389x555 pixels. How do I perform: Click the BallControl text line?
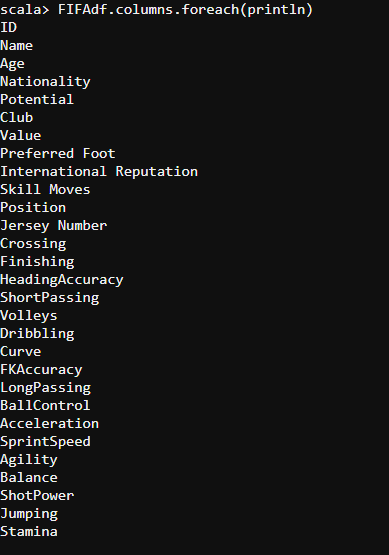point(45,406)
